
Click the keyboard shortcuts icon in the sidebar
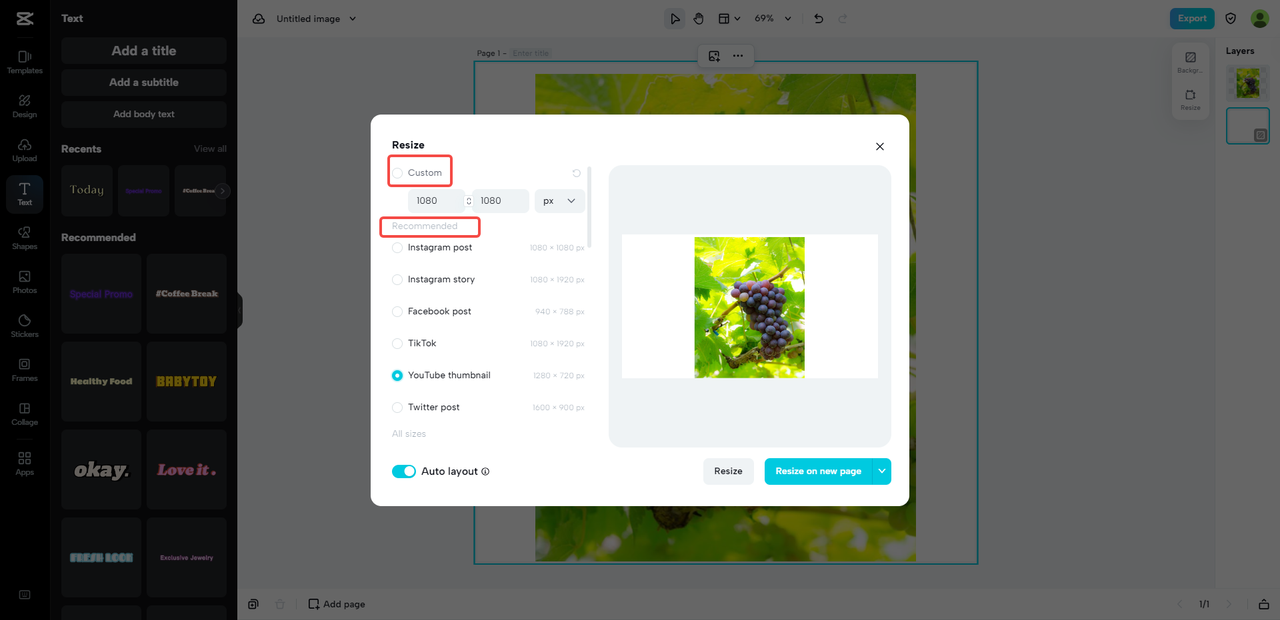(x=24, y=595)
